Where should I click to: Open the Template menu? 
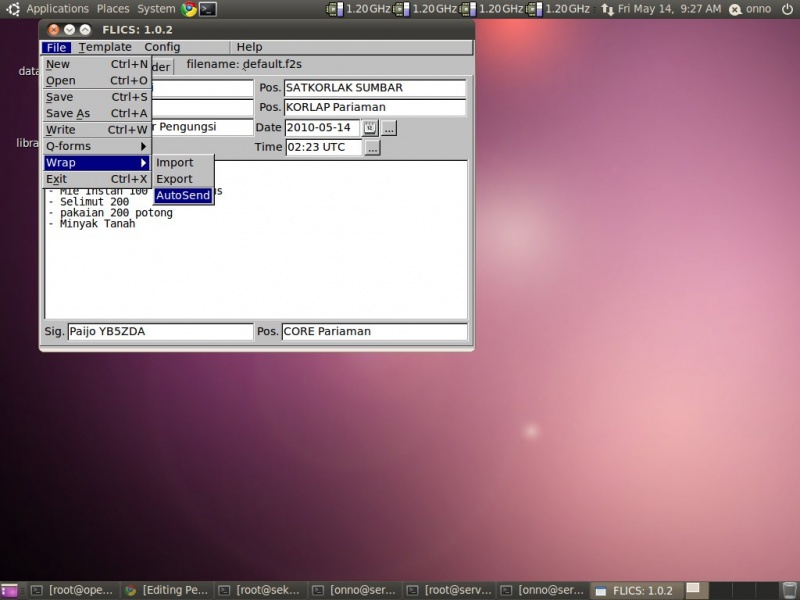click(x=105, y=46)
